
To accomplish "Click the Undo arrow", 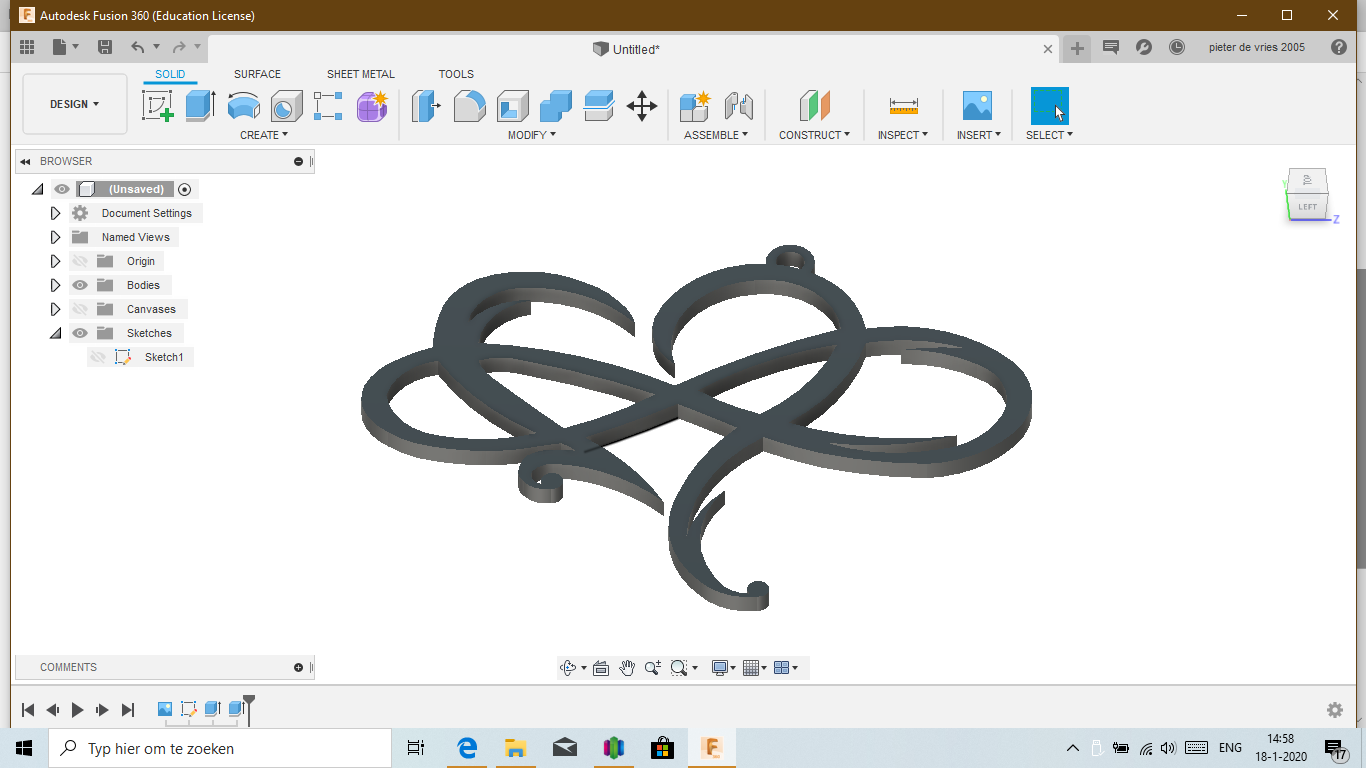I will pos(138,47).
